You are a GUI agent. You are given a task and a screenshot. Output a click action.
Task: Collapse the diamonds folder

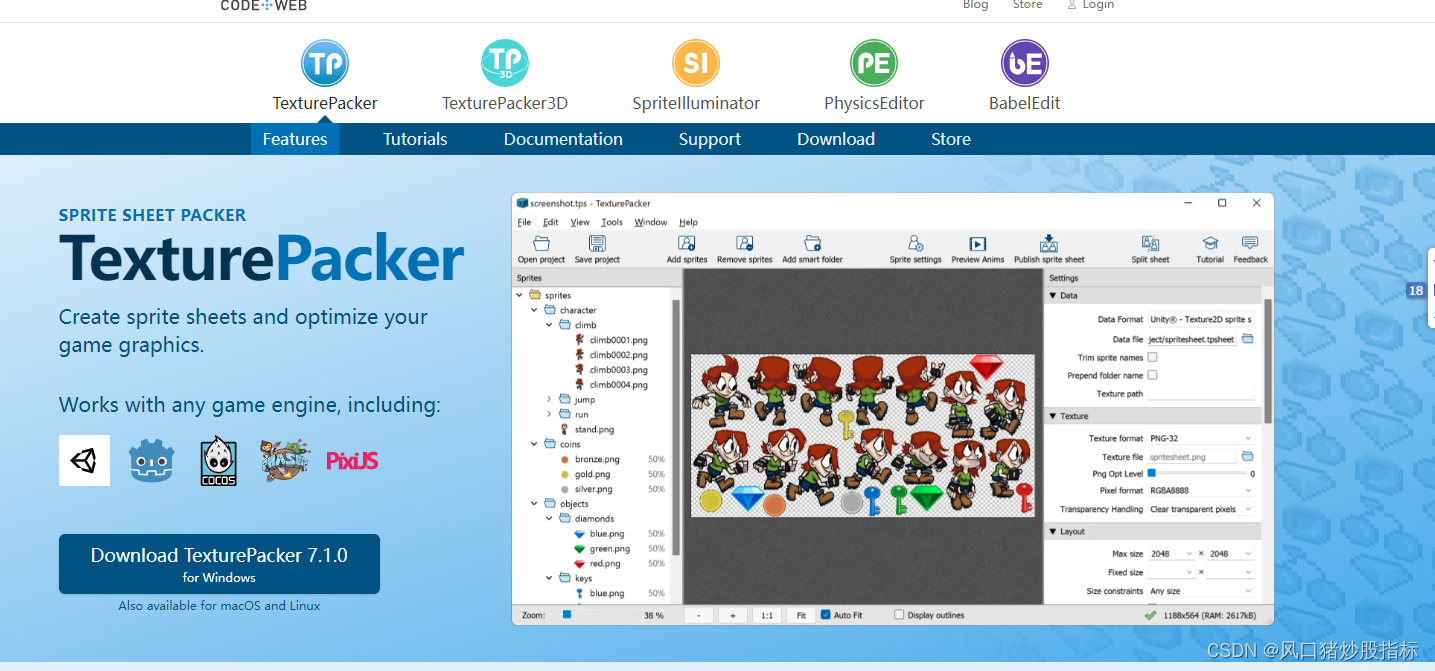click(x=549, y=518)
